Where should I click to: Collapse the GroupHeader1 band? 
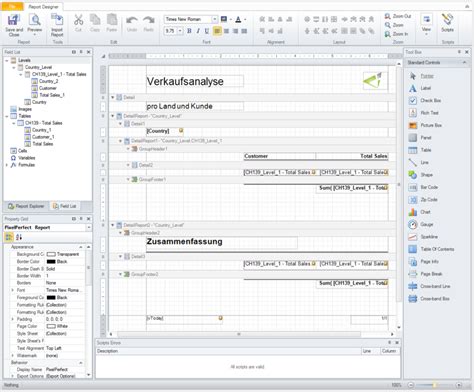tap(128, 149)
